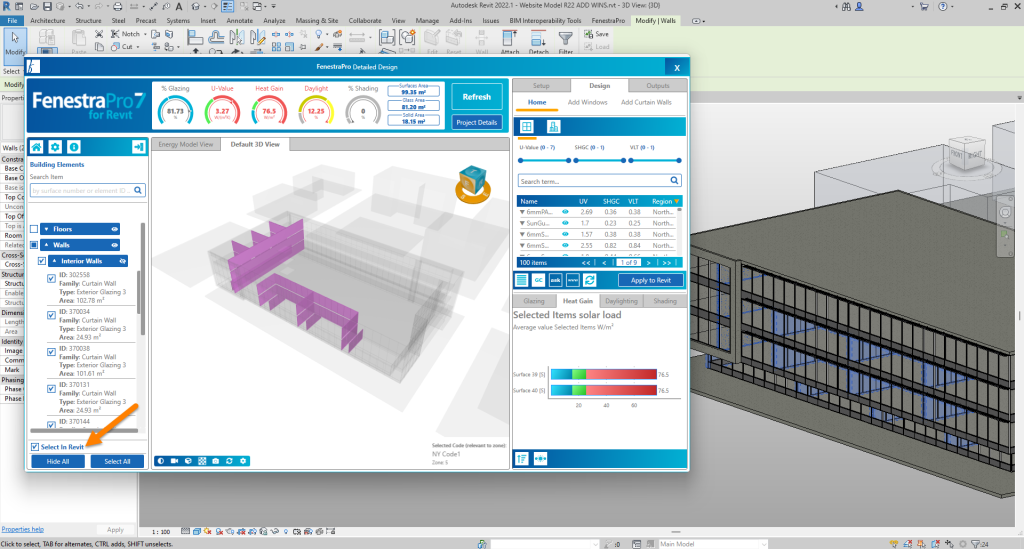
Task: Select the building icon under the Home tab
Action: [553, 127]
